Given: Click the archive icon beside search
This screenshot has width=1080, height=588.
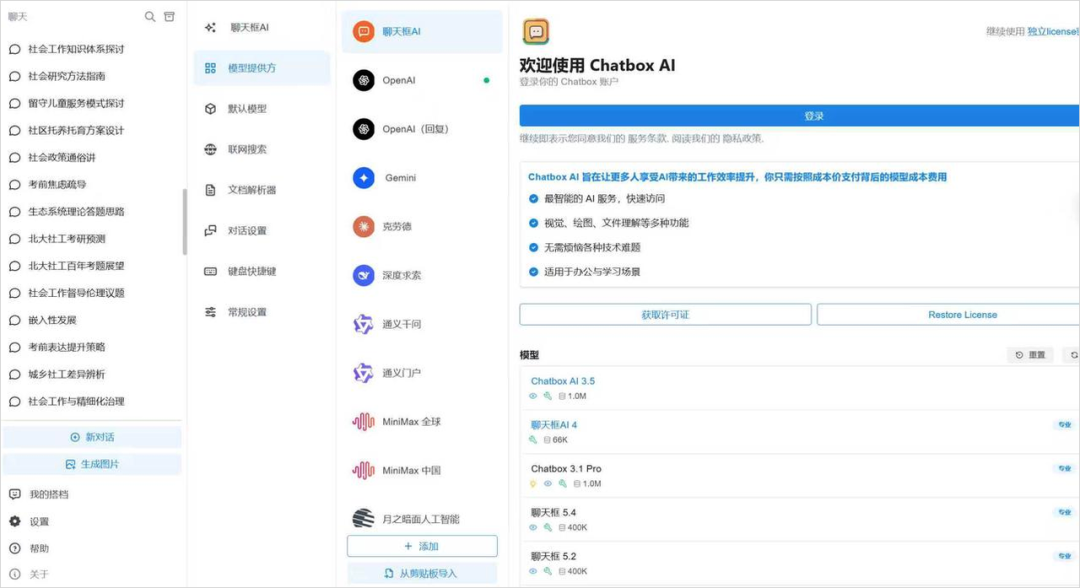Looking at the screenshot, I should [x=169, y=17].
